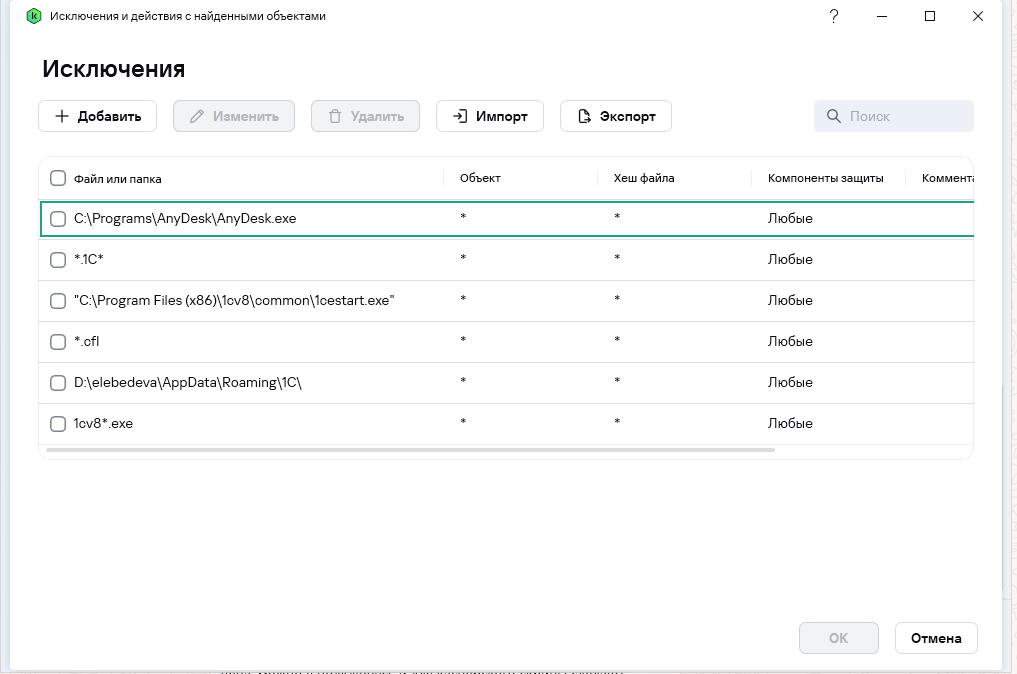Check the AnyDesk.exe exclusion checkbox
Viewport: 1017px width, 674px height.
pos(58,218)
